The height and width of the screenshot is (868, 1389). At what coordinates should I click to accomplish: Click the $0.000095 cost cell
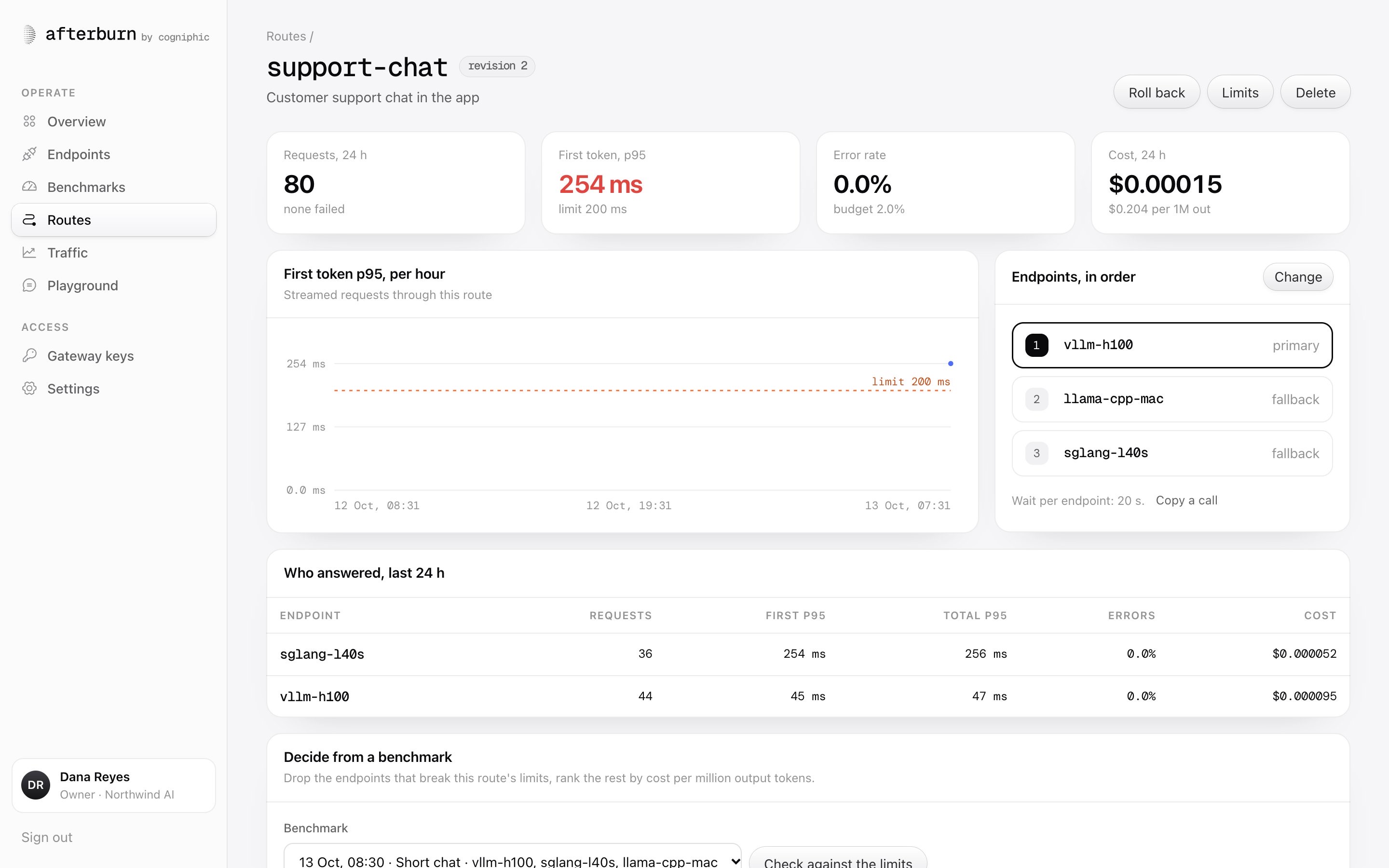click(1304, 696)
